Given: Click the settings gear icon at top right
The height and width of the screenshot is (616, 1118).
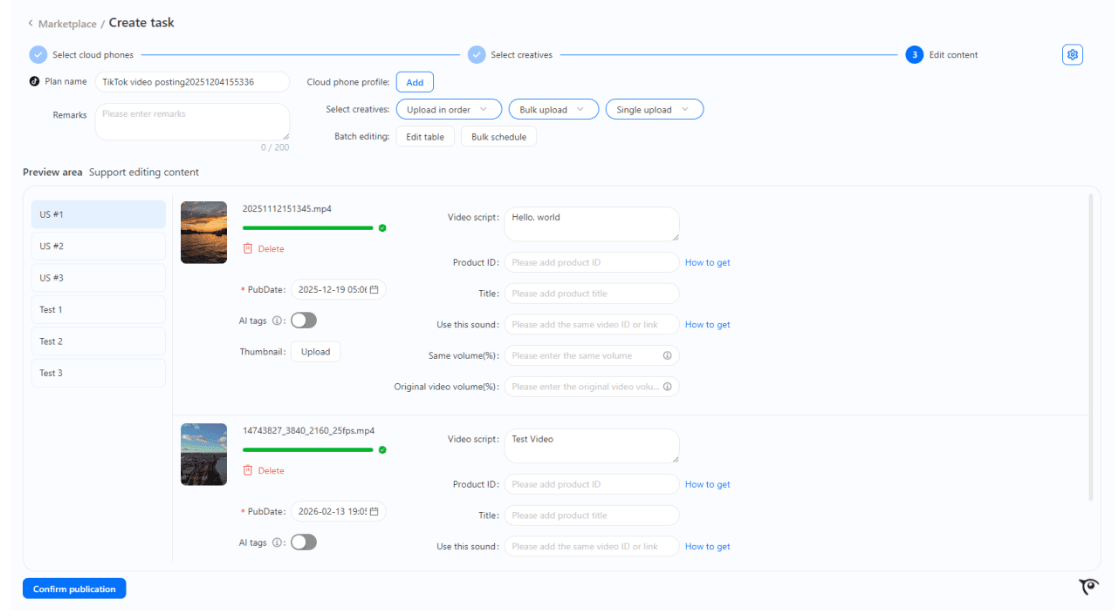Looking at the screenshot, I should [x=1072, y=55].
